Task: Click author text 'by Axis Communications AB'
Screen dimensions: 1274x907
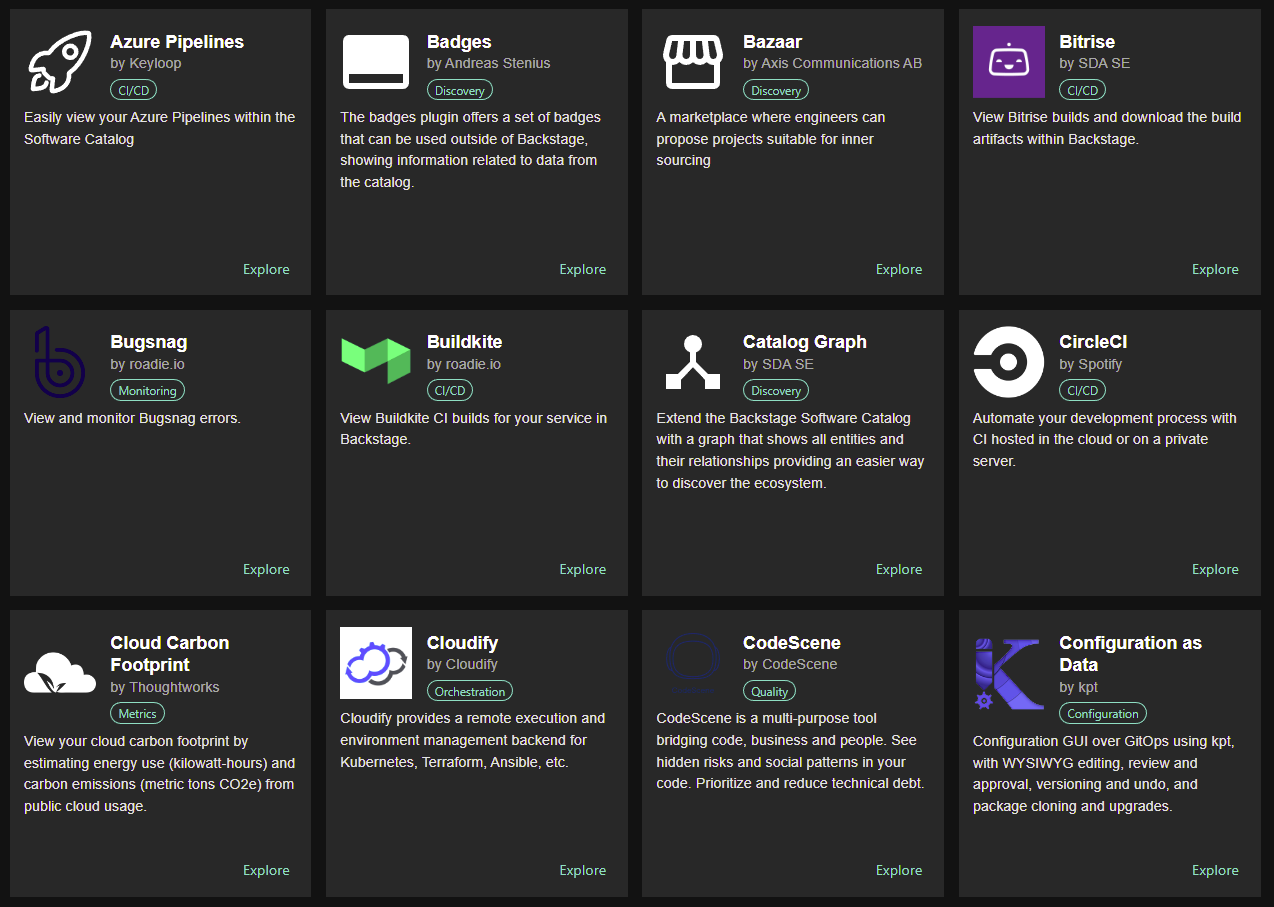Action: (x=833, y=63)
